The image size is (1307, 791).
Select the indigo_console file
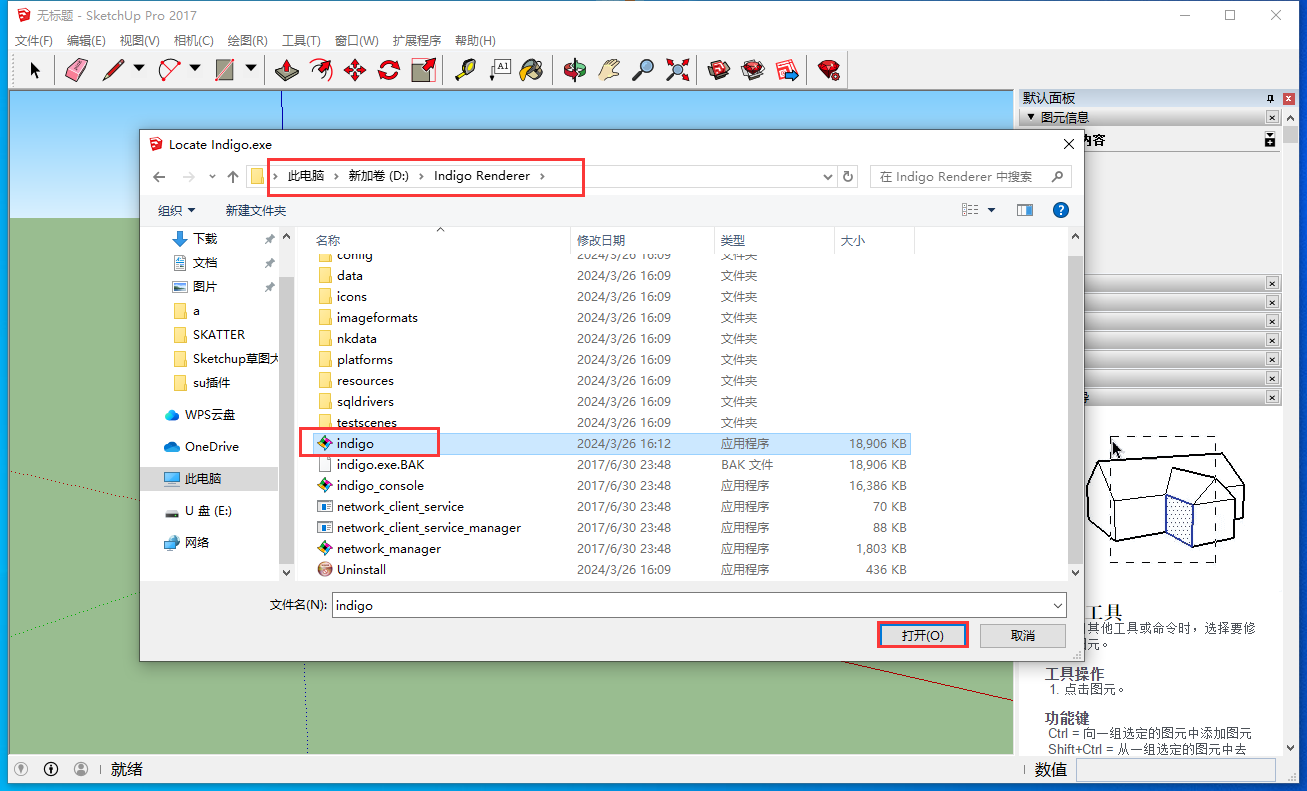click(380, 485)
